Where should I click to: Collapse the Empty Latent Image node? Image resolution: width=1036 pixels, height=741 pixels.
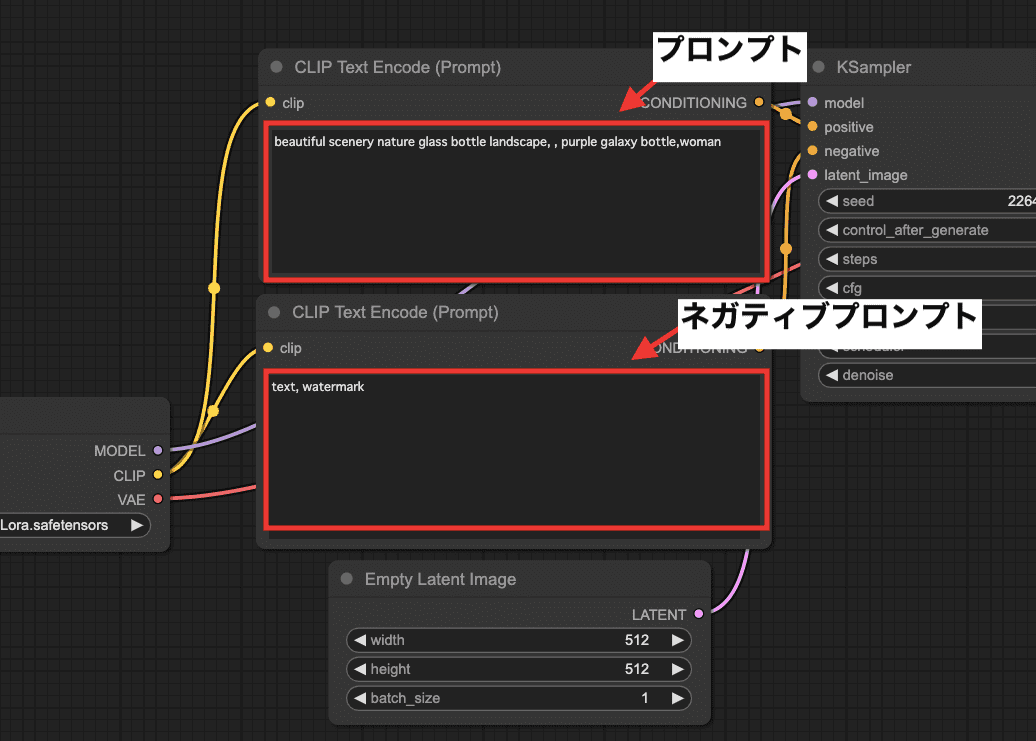coord(346,579)
